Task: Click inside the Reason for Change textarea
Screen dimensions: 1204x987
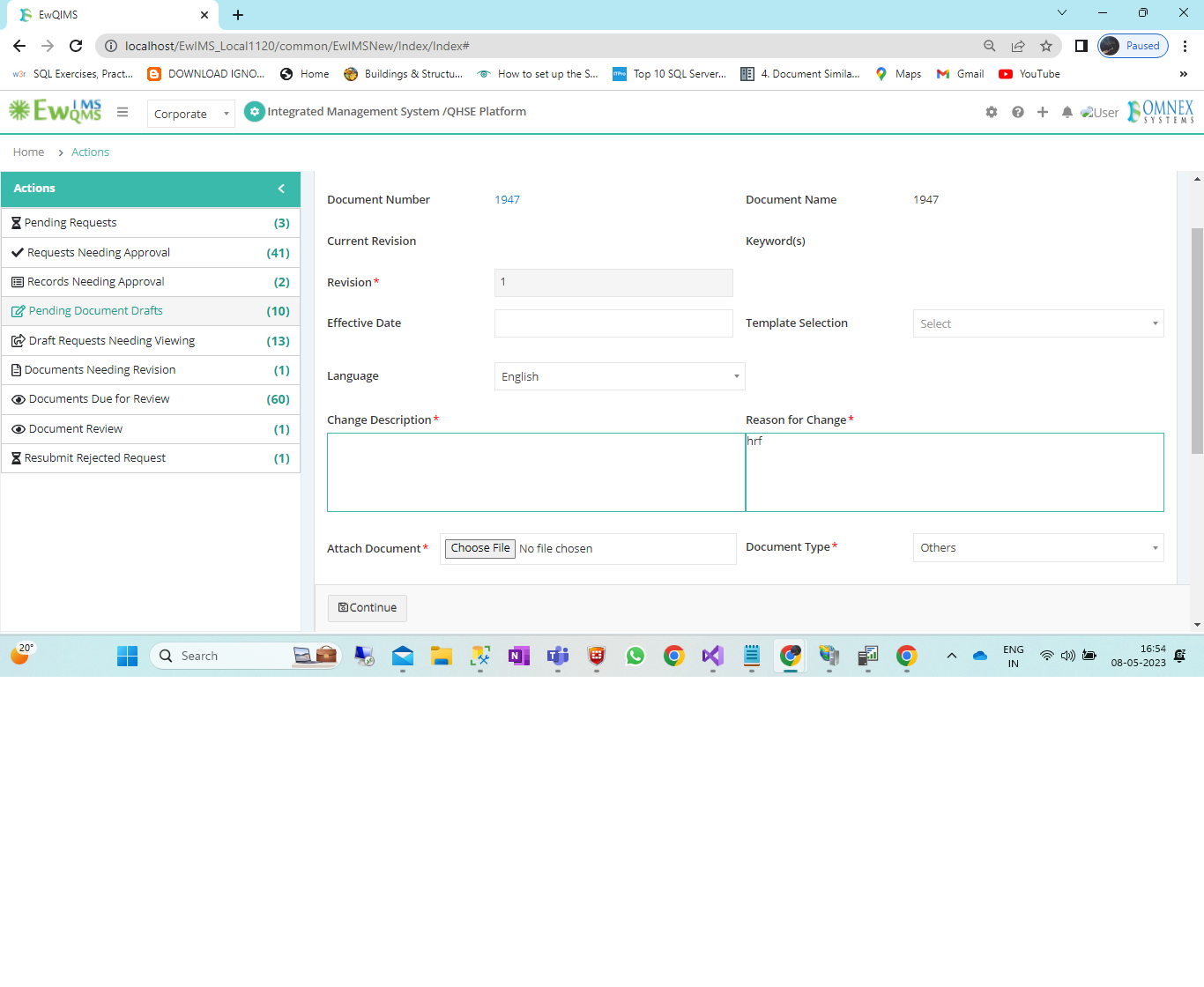Action: pyautogui.click(x=955, y=472)
